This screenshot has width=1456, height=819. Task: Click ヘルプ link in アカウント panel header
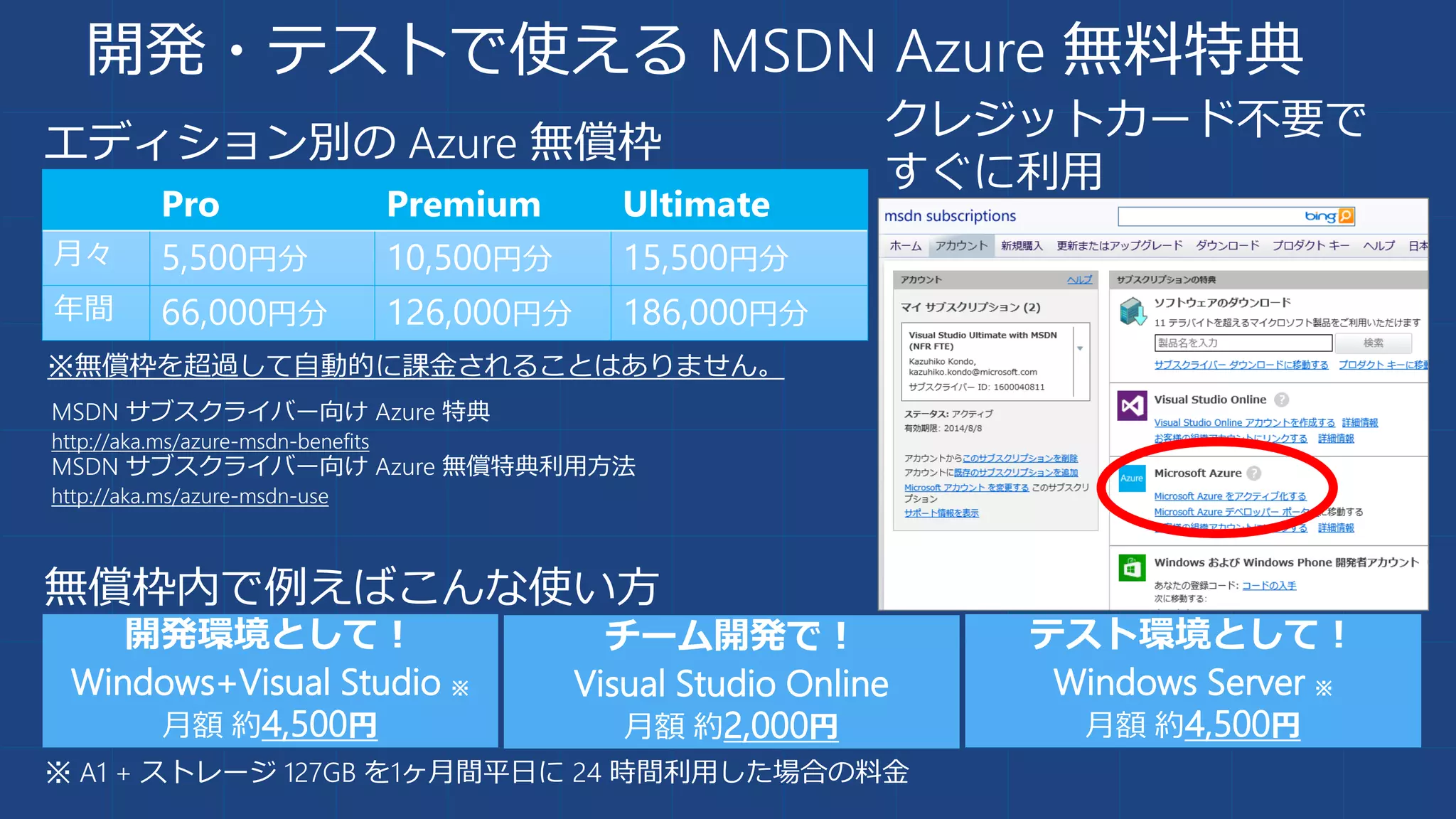point(1079,279)
